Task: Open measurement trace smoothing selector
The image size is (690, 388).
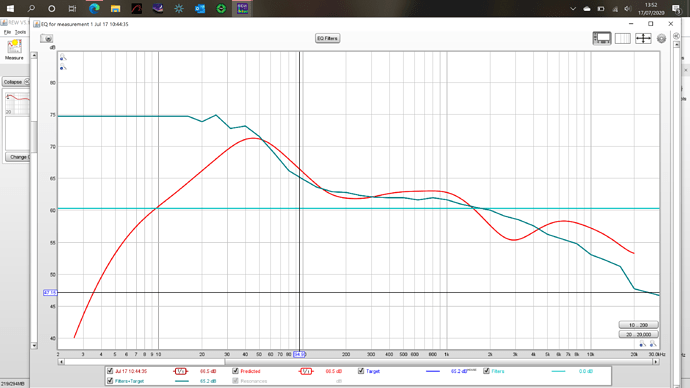Action: (x=181, y=371)
